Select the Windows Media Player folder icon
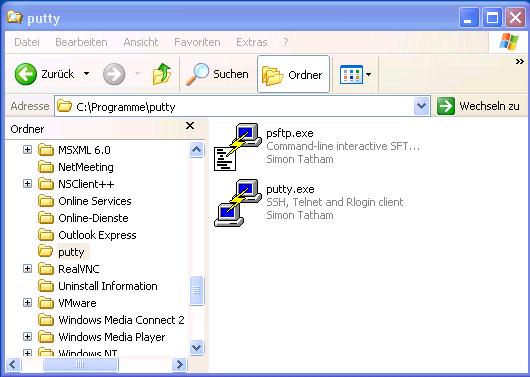Screen dimensions: 530x377 point(46,337)
